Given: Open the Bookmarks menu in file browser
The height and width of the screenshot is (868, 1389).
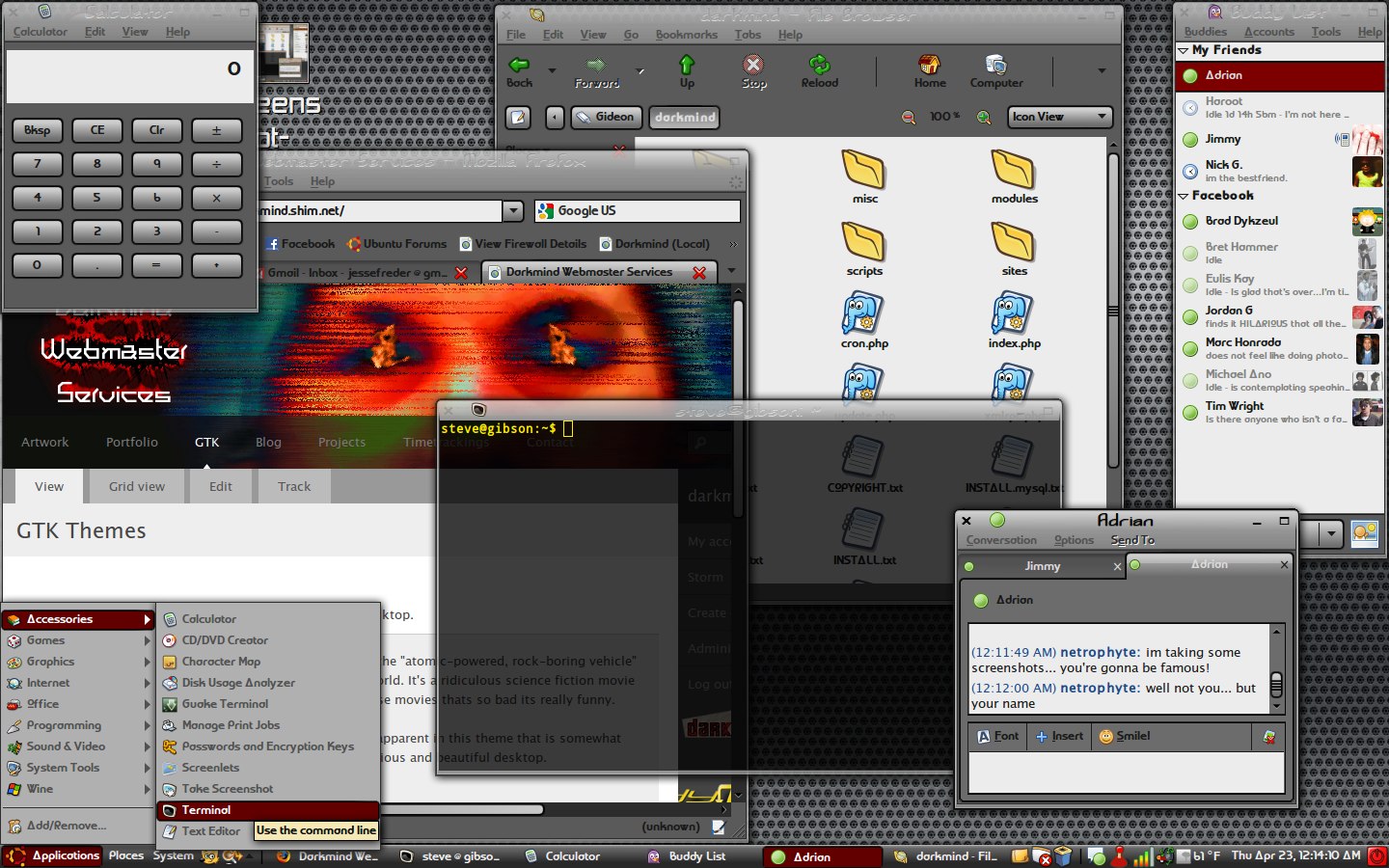Looking at the screenshot, I should click(686, 35).
